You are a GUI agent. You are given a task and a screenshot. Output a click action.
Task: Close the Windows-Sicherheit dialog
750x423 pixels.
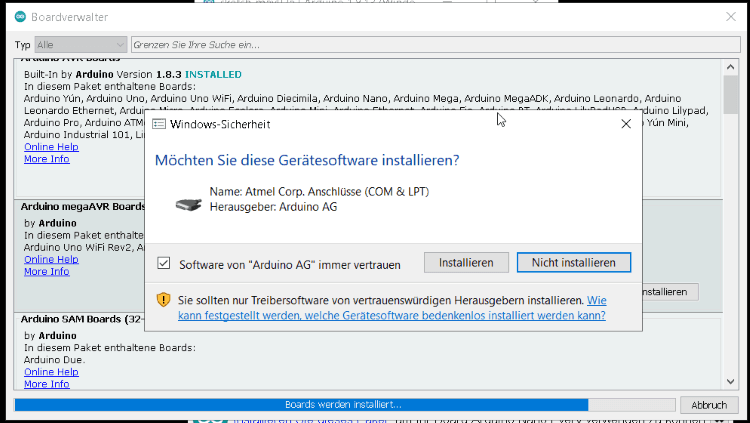tap(626, 124)
